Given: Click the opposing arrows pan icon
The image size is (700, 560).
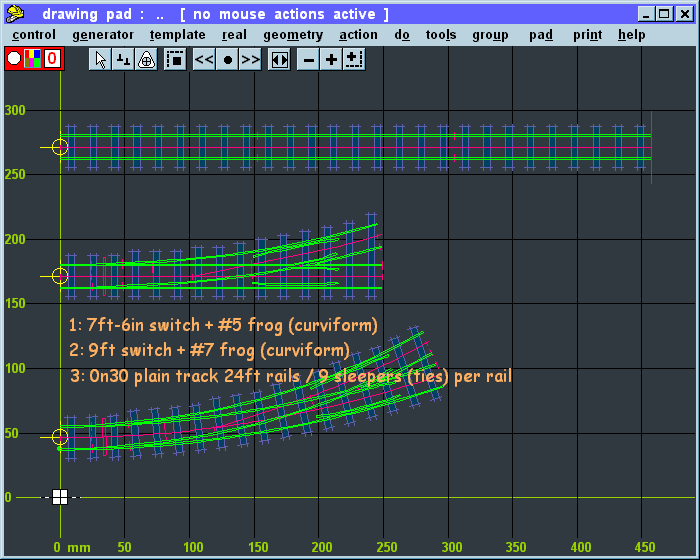Looking at the screenshot, I should click(280, 59).
